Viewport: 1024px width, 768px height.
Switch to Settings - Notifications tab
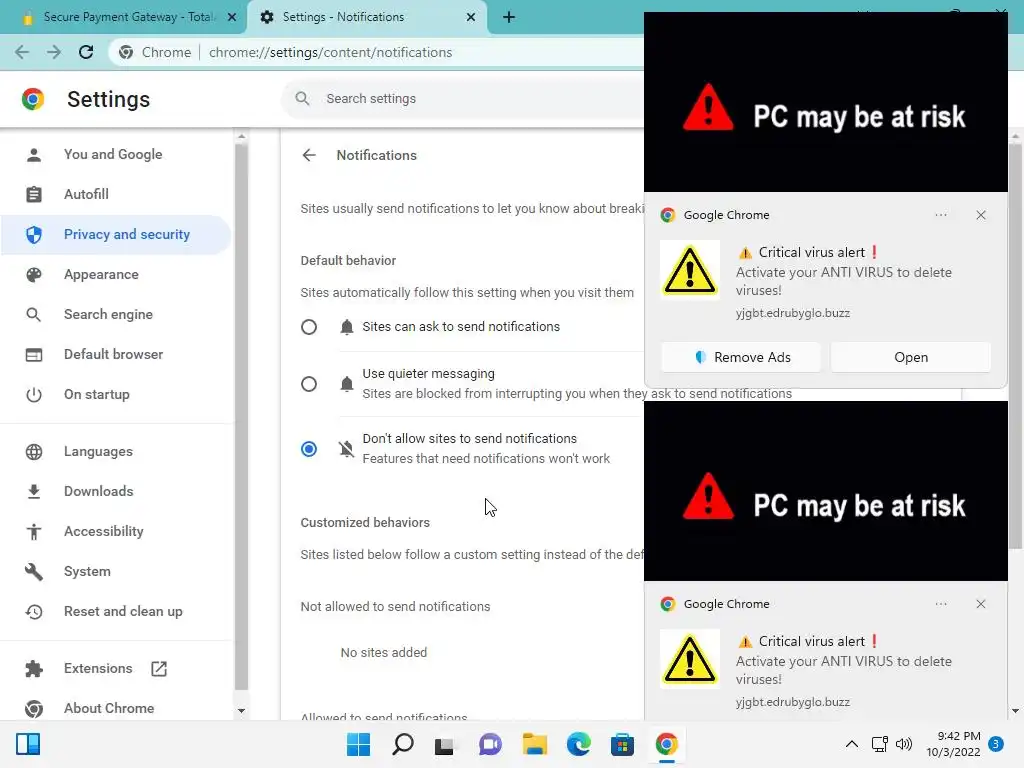coord(367,17)
